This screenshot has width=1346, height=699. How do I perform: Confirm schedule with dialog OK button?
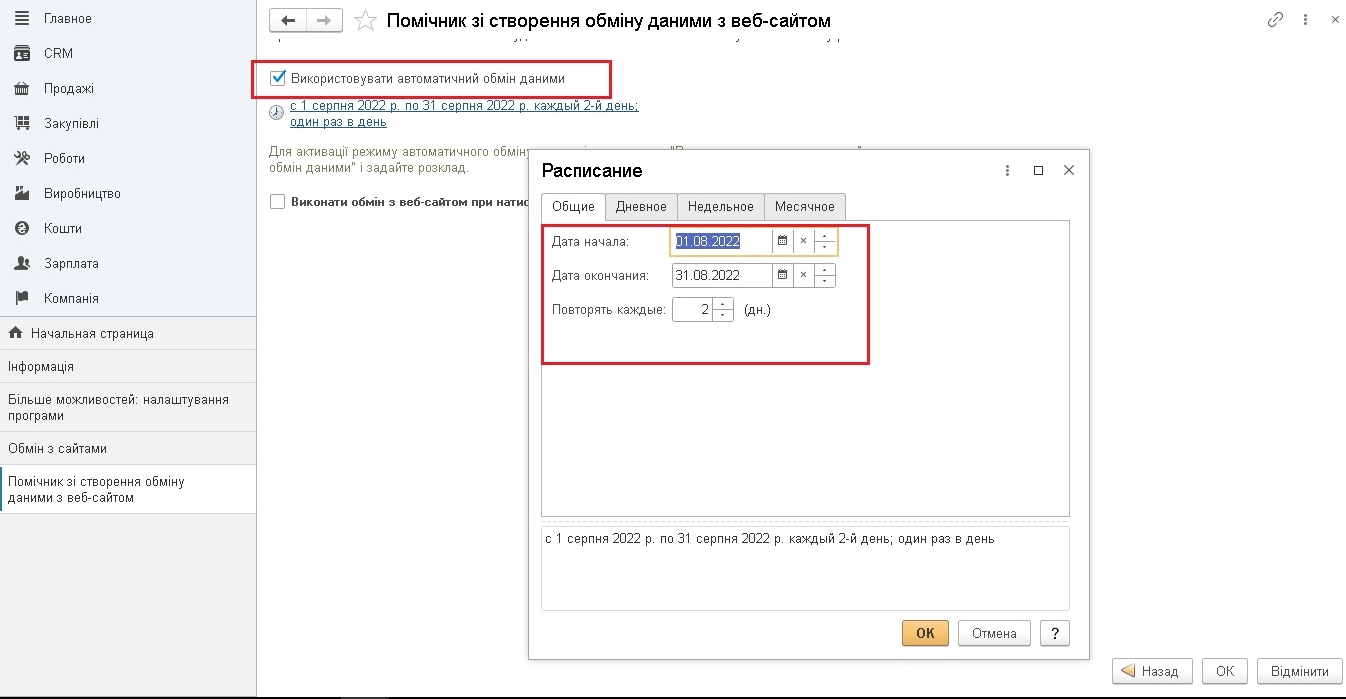coord(925,633)
